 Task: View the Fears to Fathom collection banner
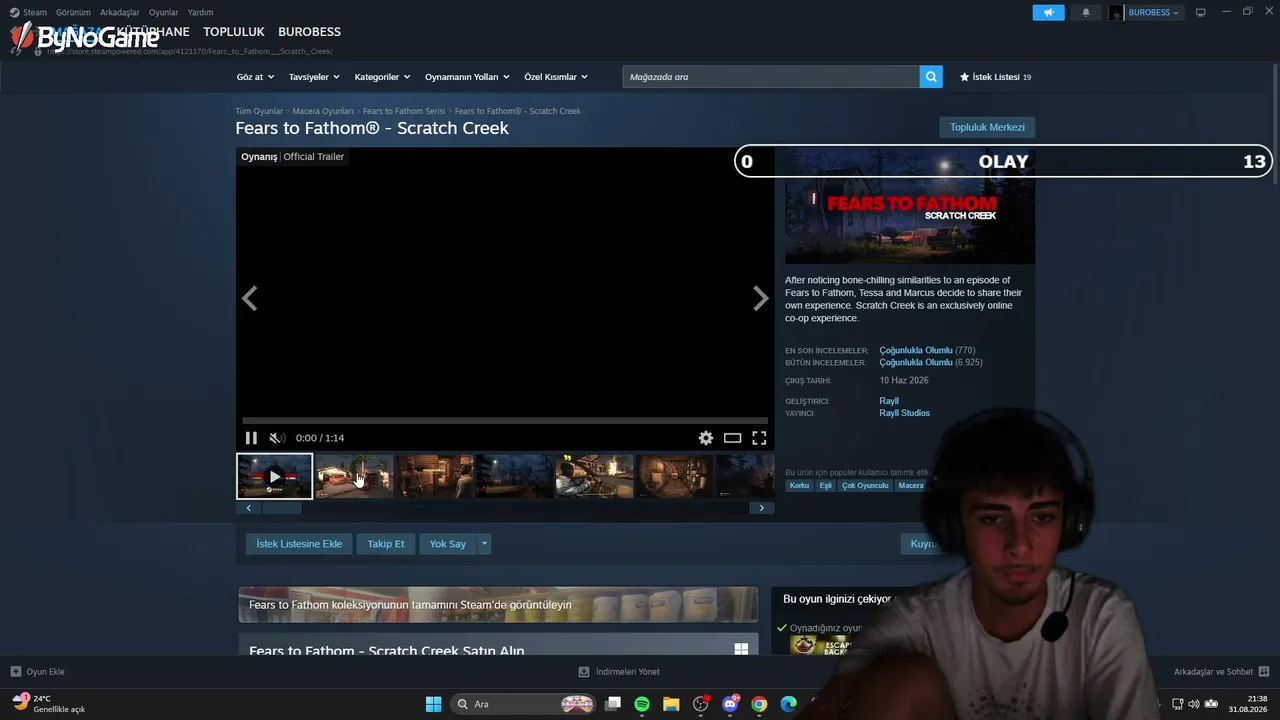click(x=498, y=605)
